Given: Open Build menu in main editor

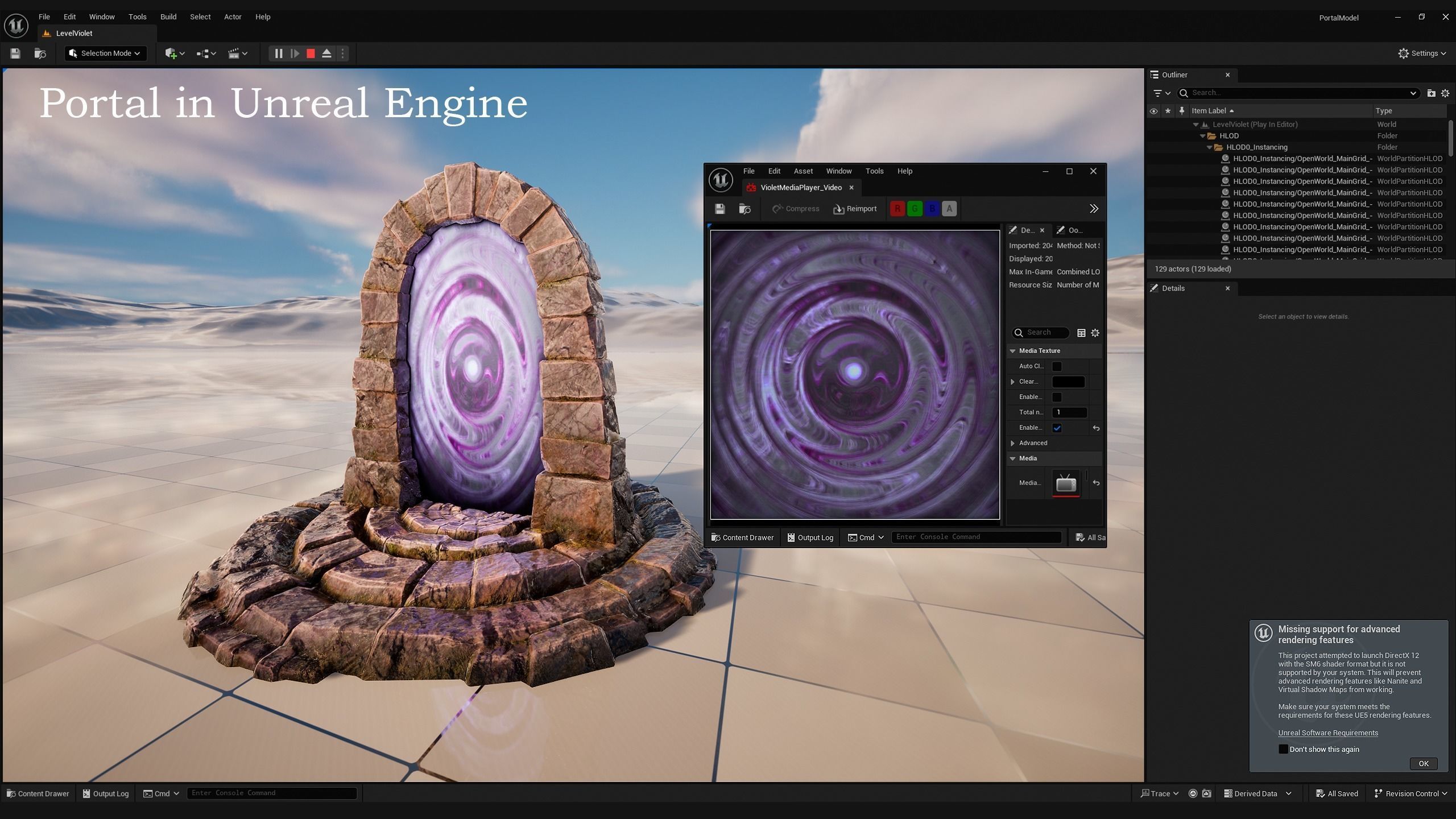Looking at the screenshot, I should coord(168,16).
